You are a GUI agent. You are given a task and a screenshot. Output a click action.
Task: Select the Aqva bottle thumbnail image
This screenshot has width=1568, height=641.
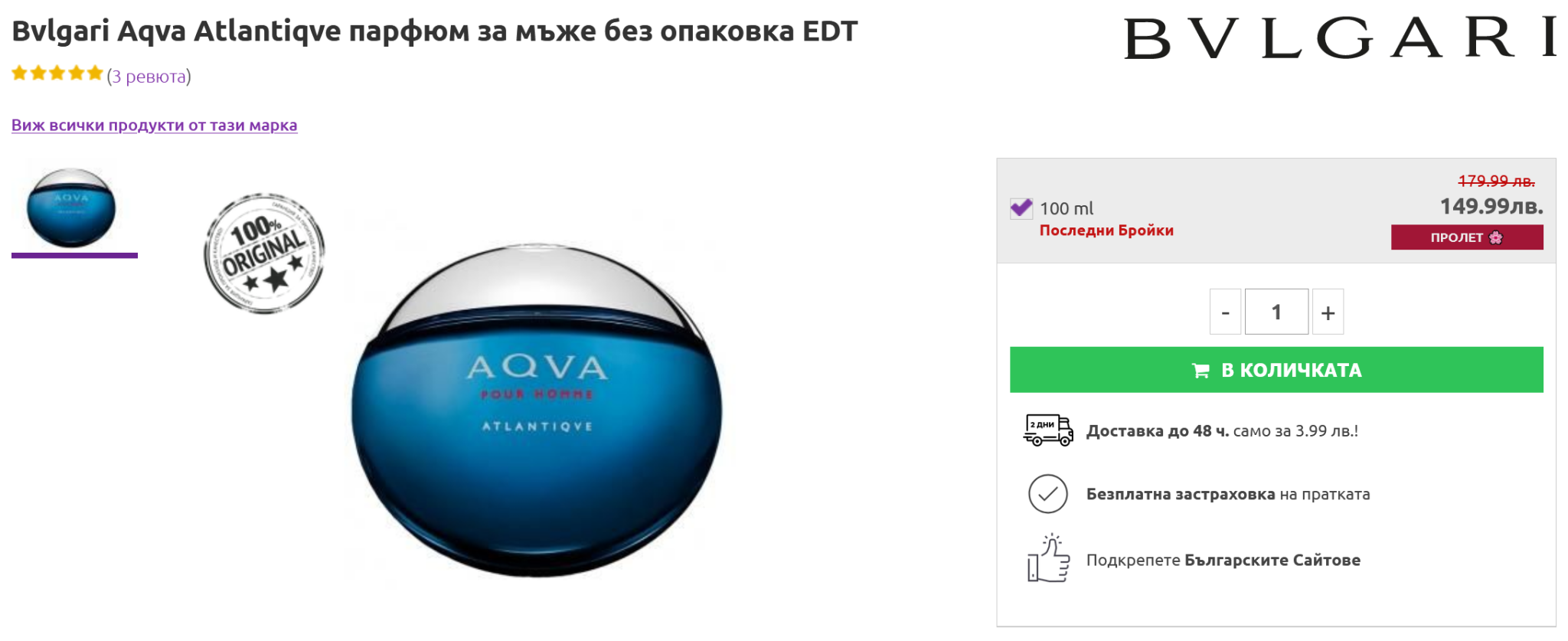[x=71, y=208]
